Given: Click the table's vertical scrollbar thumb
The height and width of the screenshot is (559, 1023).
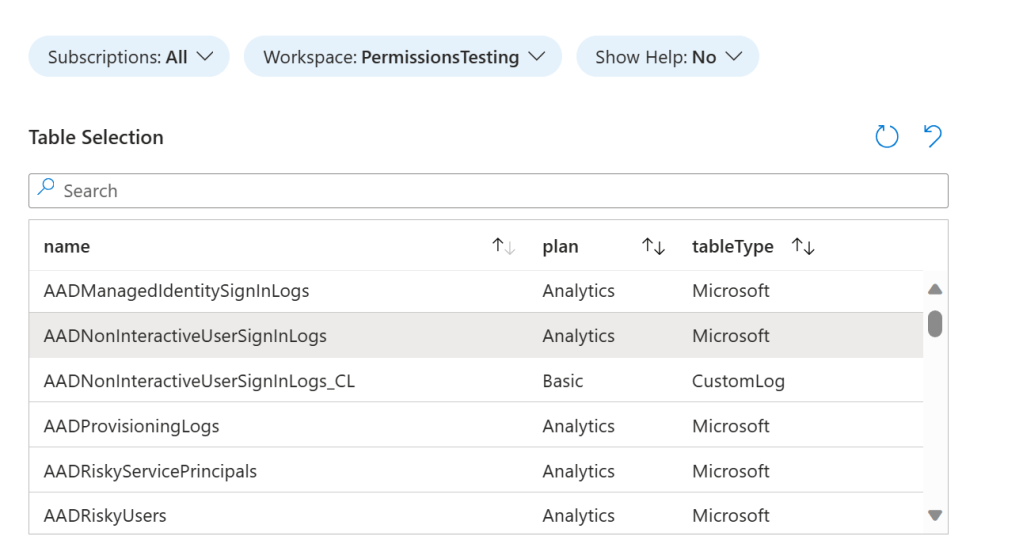Looking at the screenshot, I should (935, 324).
